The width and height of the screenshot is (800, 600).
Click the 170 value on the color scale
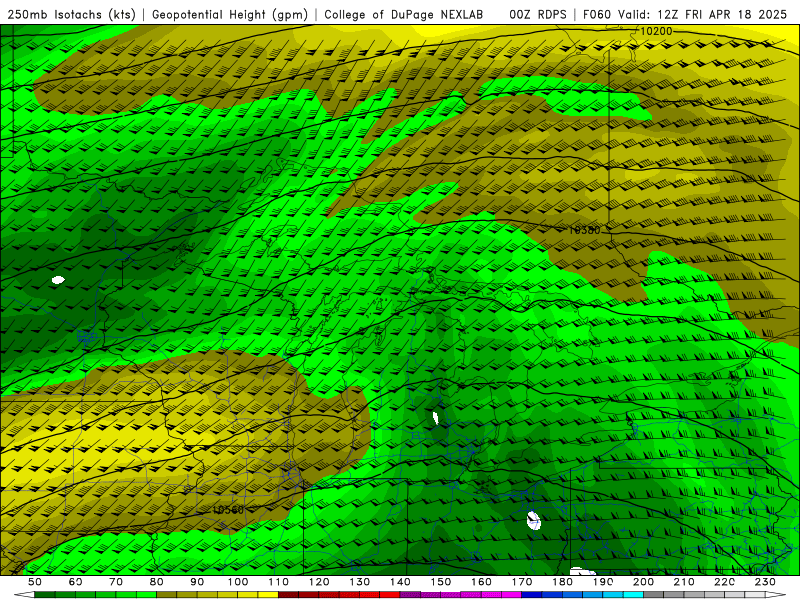point(522,582)
